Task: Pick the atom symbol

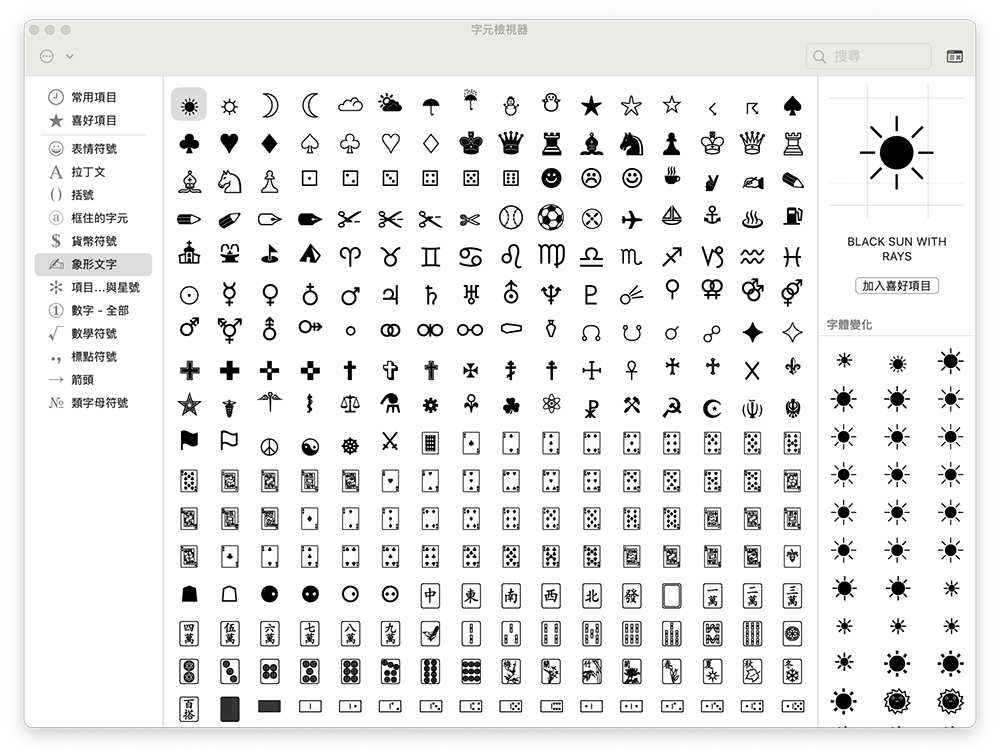Action: 551,404
